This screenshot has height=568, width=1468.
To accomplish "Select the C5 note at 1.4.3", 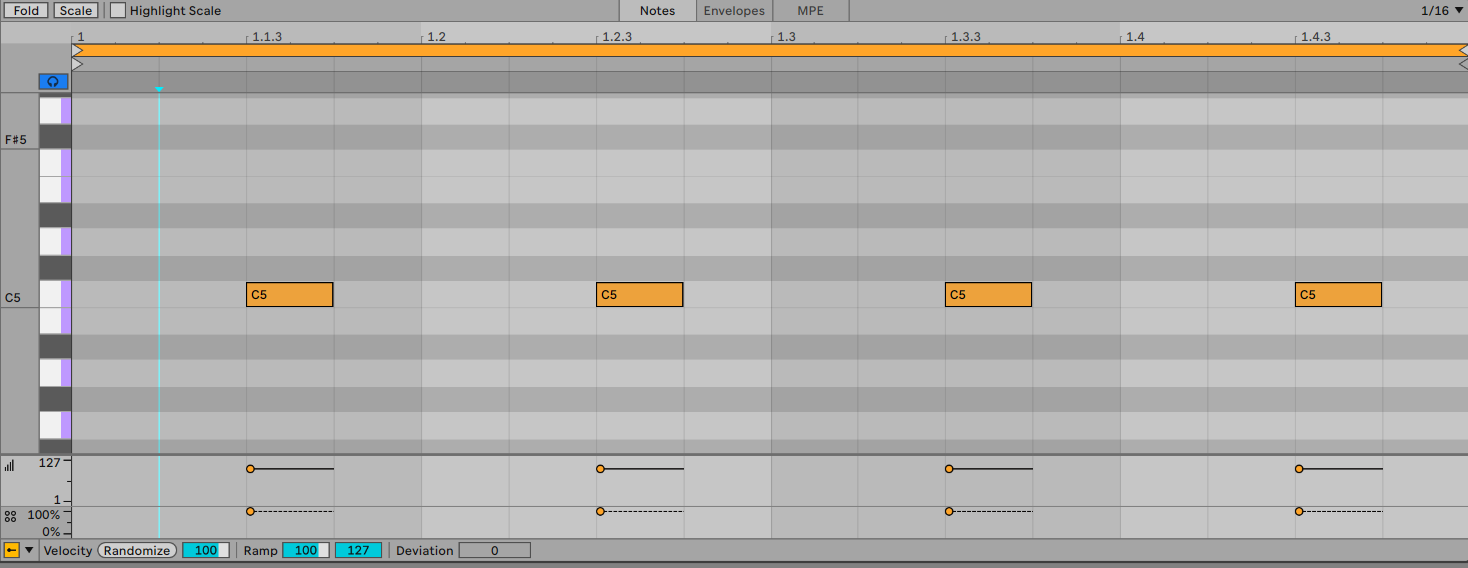I will 1338,294.
